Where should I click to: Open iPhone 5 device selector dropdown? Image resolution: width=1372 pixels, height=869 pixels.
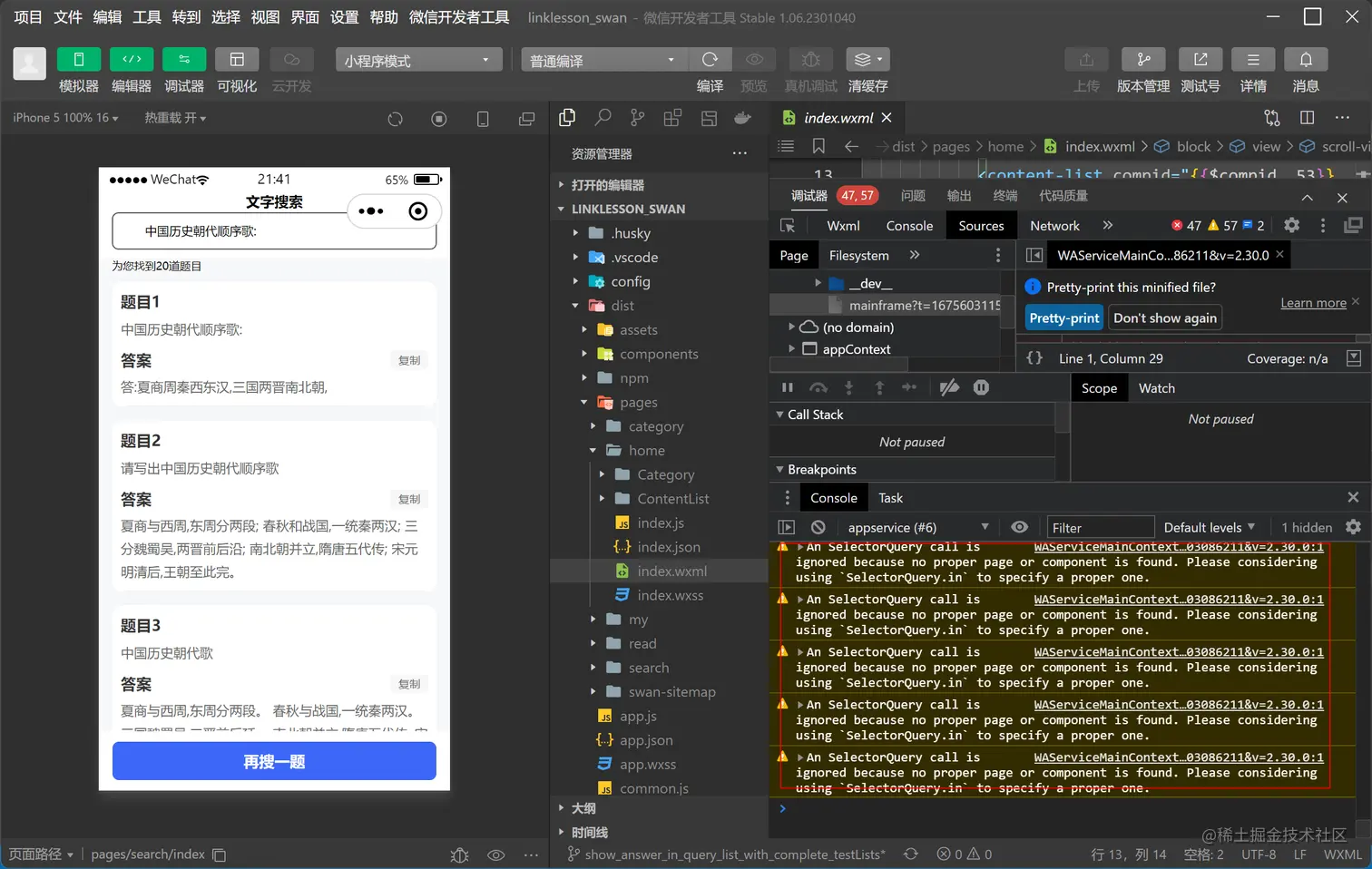65,118
